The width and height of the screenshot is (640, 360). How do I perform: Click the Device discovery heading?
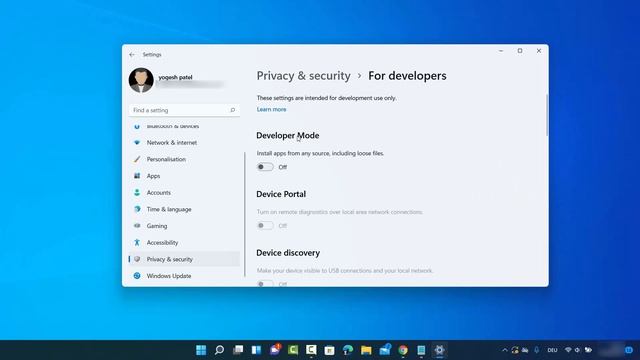[288, 253]
